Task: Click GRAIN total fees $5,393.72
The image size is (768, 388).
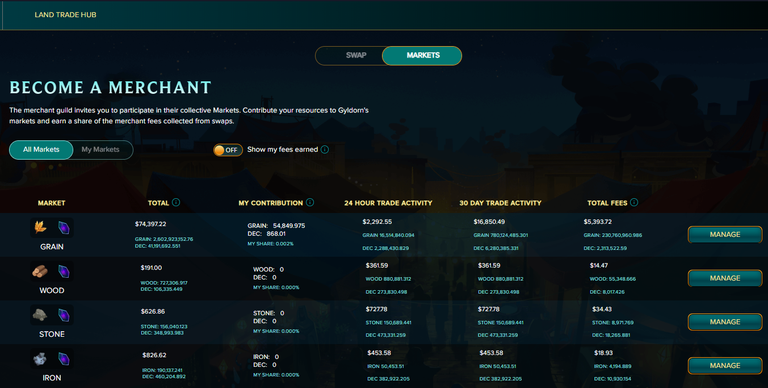Action: (x=598, y=221)
